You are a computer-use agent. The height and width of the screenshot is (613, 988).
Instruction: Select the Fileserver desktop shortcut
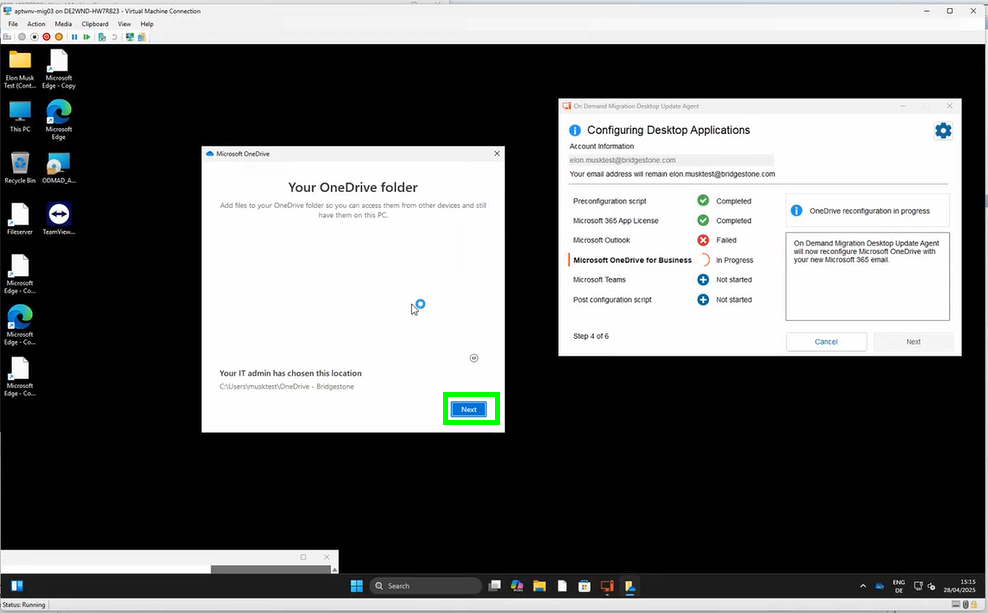(x=20, y=219)
